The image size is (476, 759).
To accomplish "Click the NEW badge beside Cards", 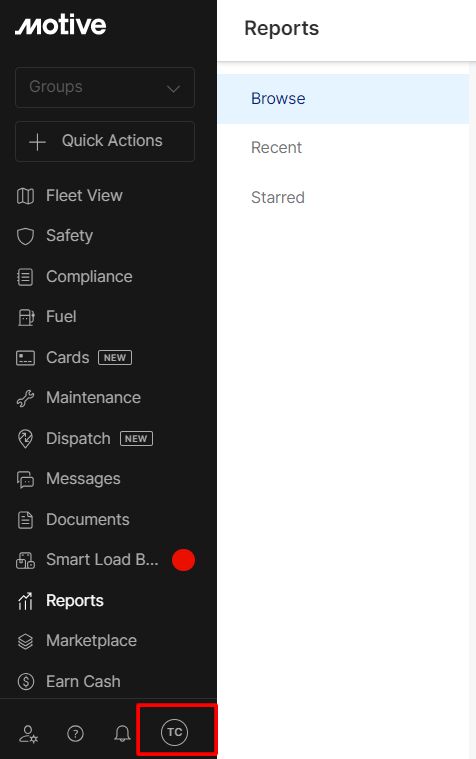I will (115, 357).
